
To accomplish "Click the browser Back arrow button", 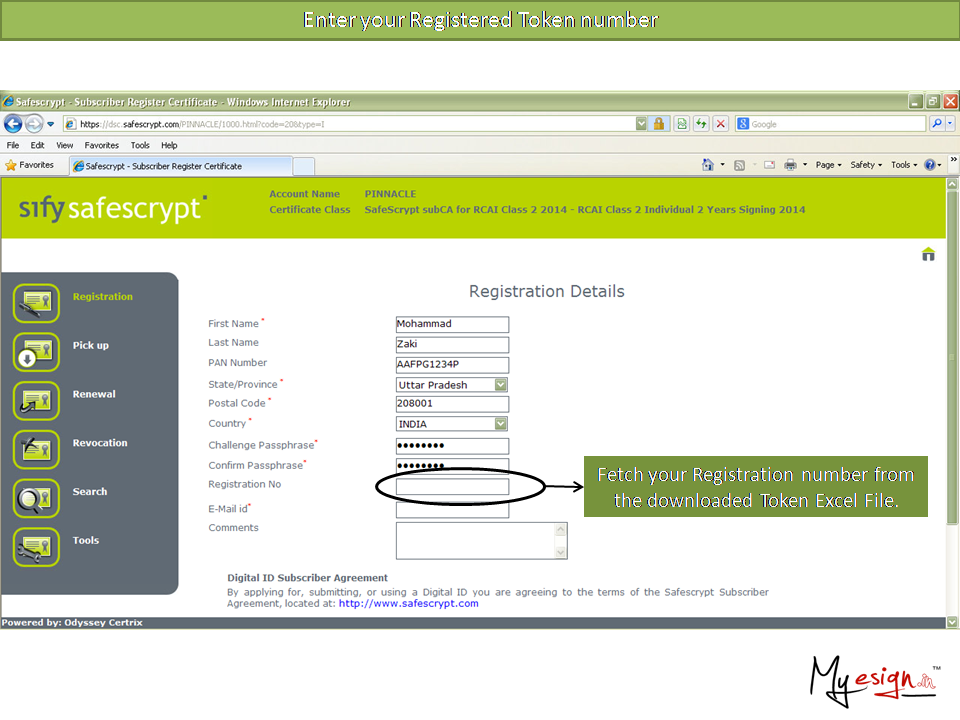I will click(14, 124).
